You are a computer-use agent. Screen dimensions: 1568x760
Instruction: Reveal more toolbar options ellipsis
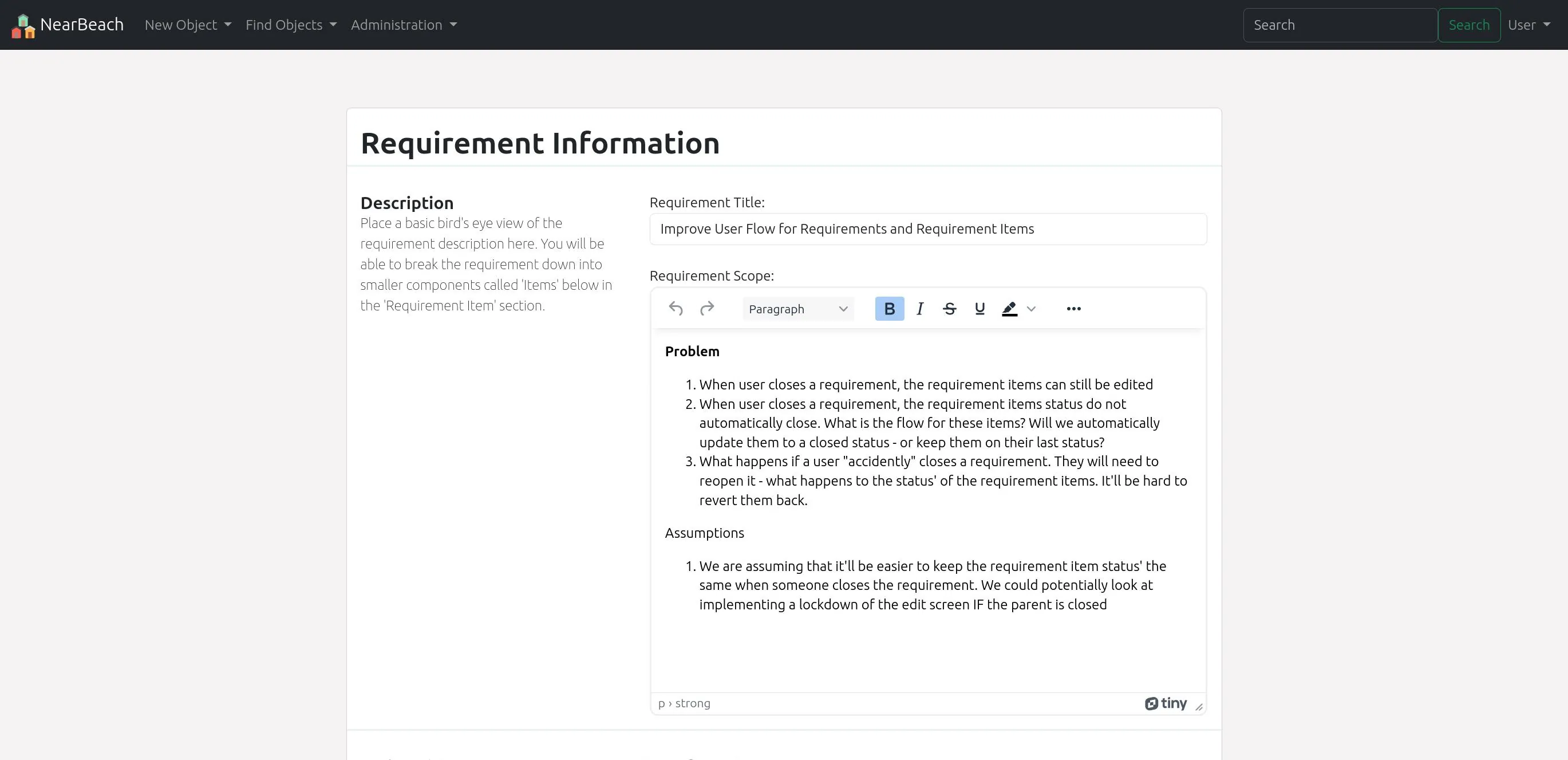click(x=1074, y=309)
